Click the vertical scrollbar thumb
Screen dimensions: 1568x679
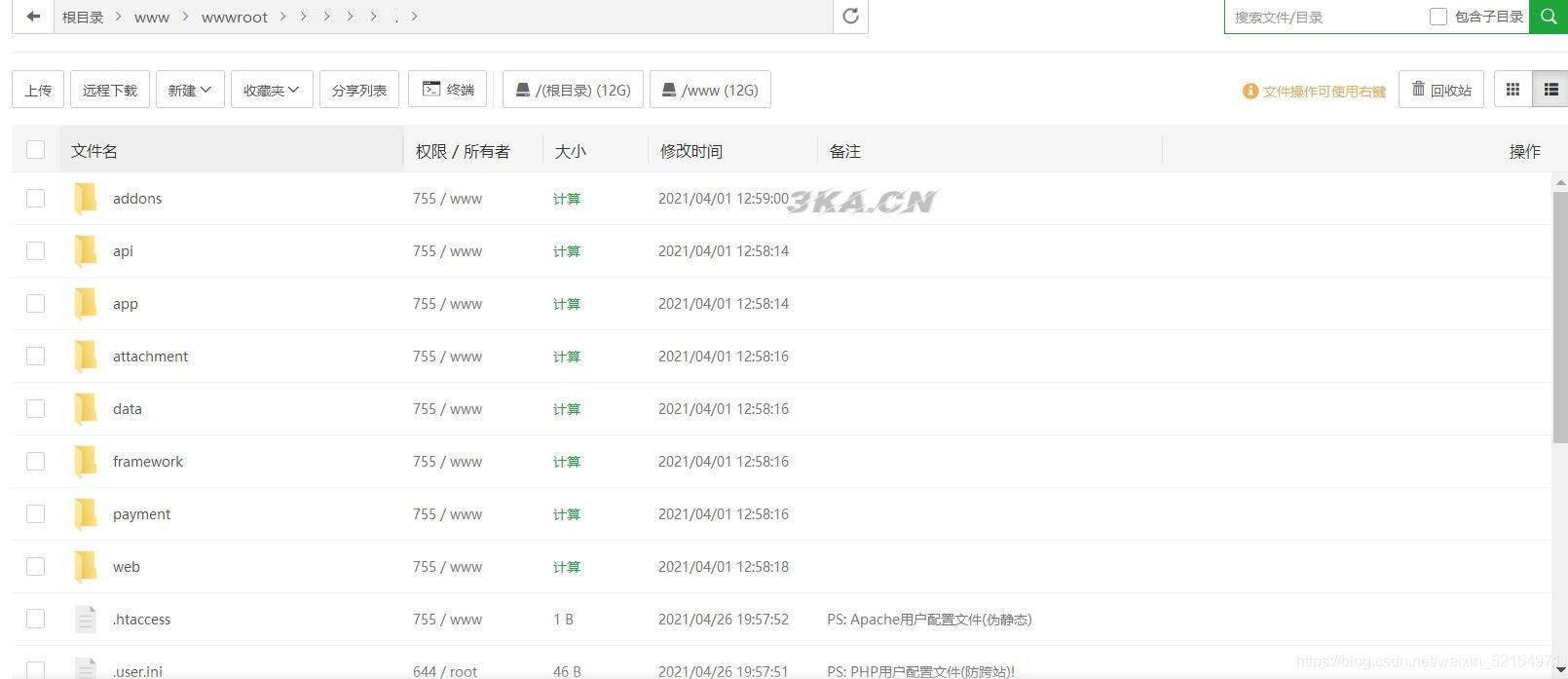[x=1560, y=312]
